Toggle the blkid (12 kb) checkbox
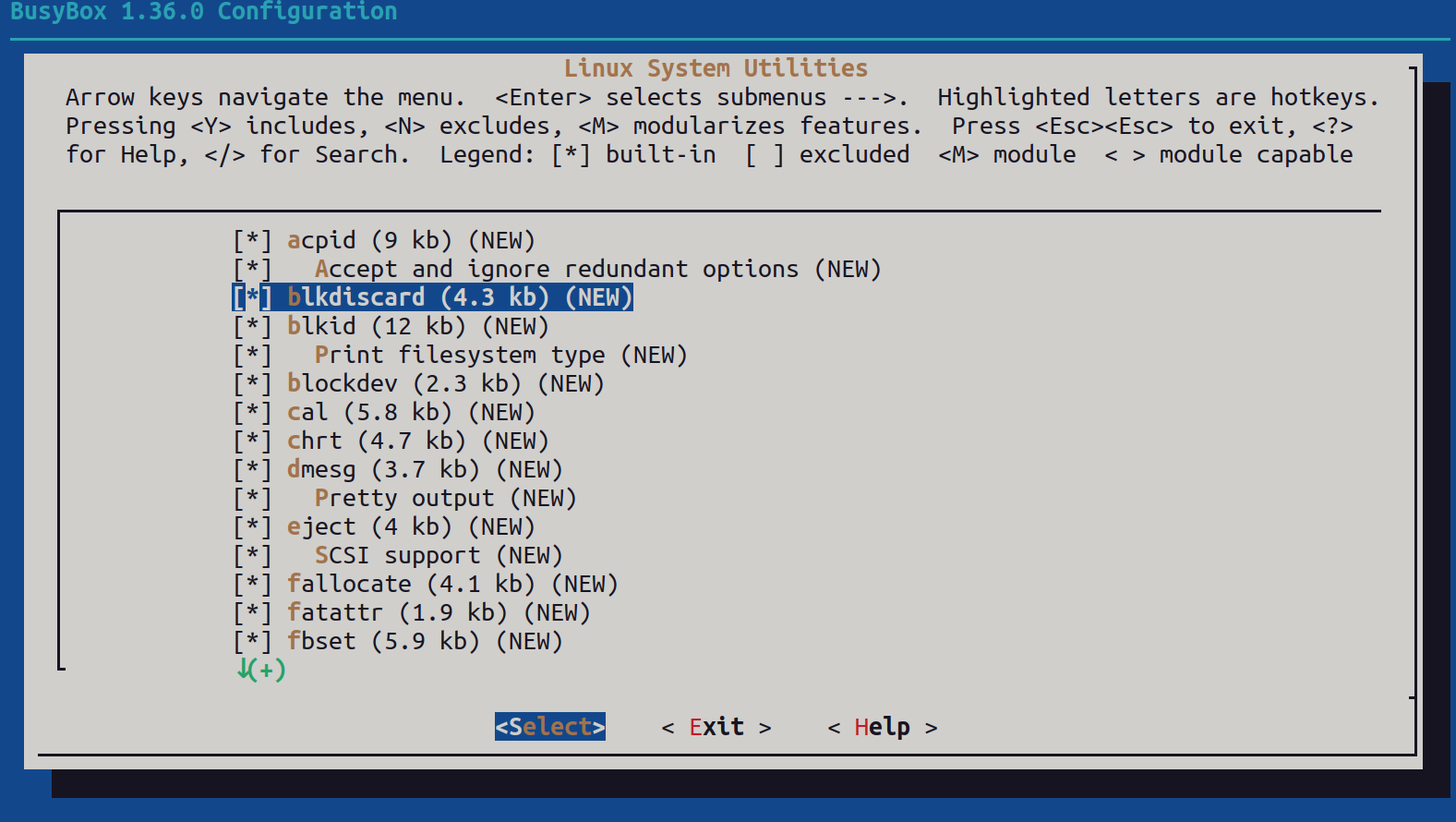The image size is (1456, 822). (252, 327)
